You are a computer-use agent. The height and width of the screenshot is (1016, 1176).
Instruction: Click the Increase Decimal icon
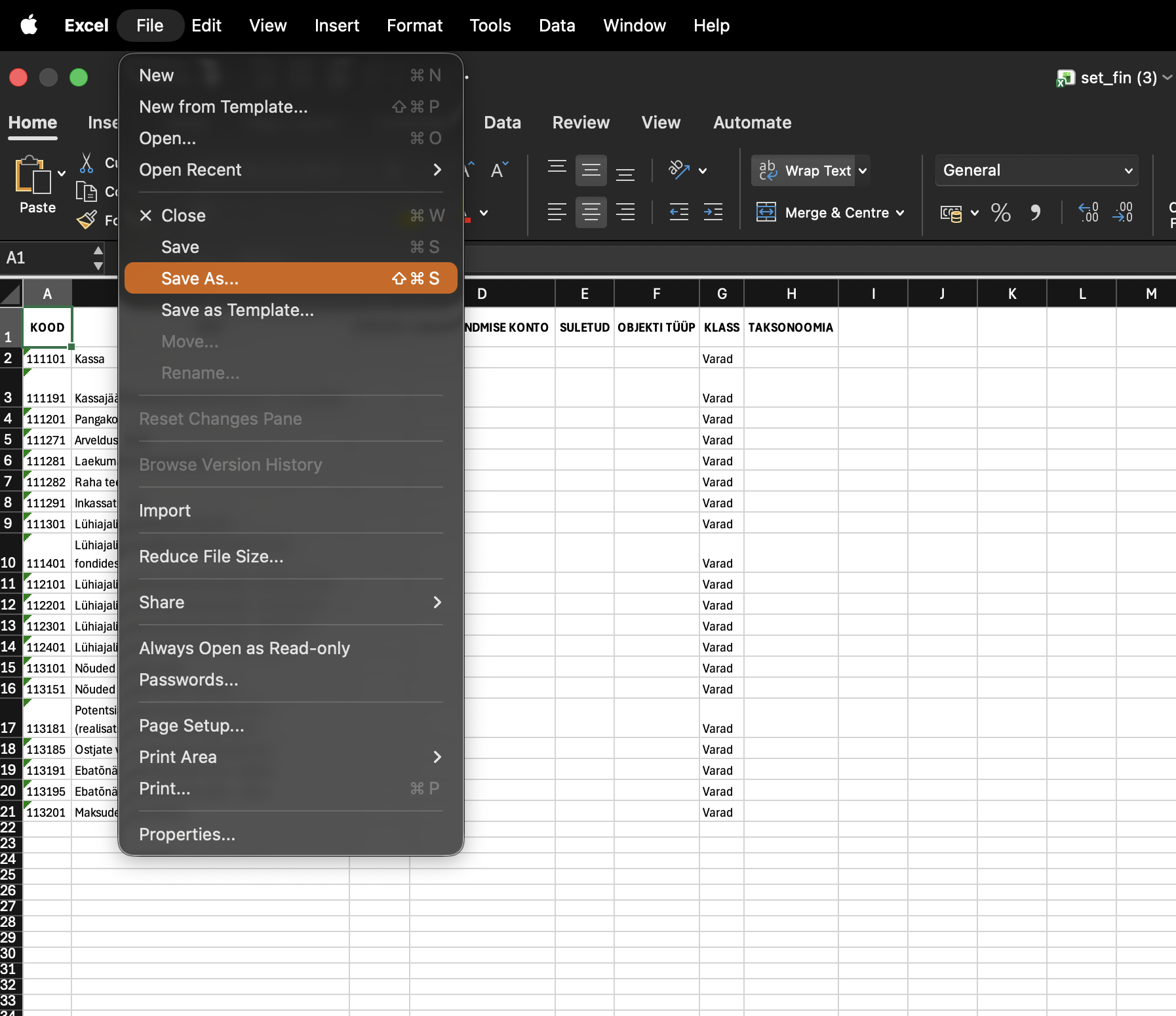coord(1088,212)
